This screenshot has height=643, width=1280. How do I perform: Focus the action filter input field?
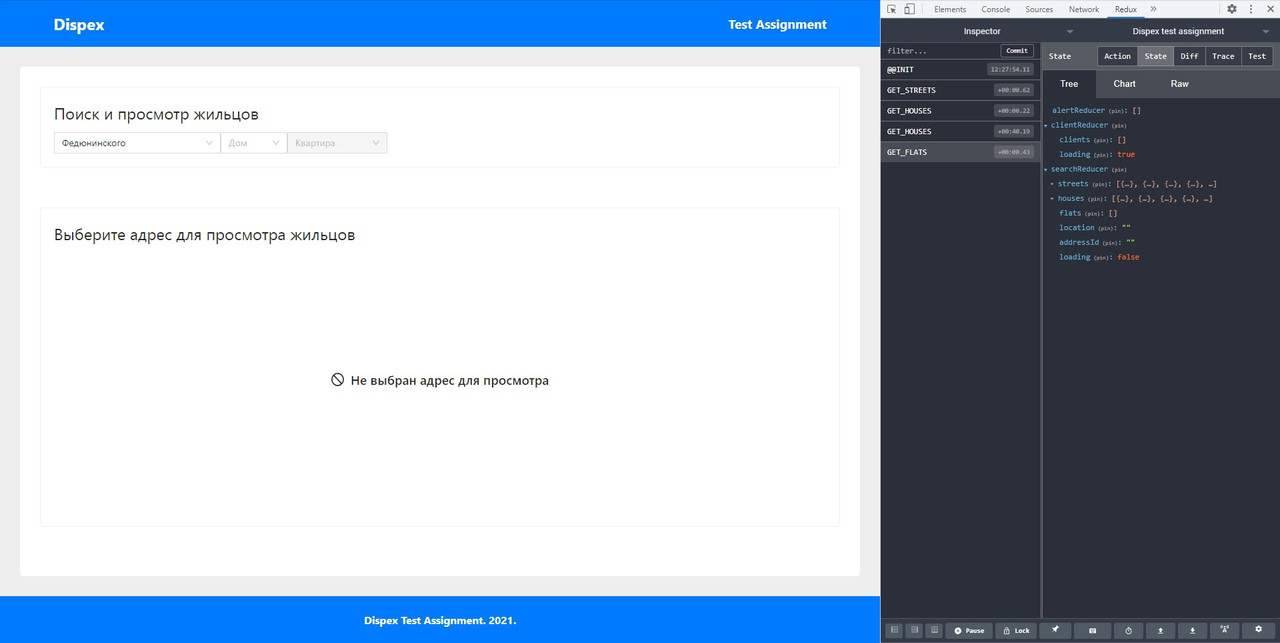pos(942,51)
